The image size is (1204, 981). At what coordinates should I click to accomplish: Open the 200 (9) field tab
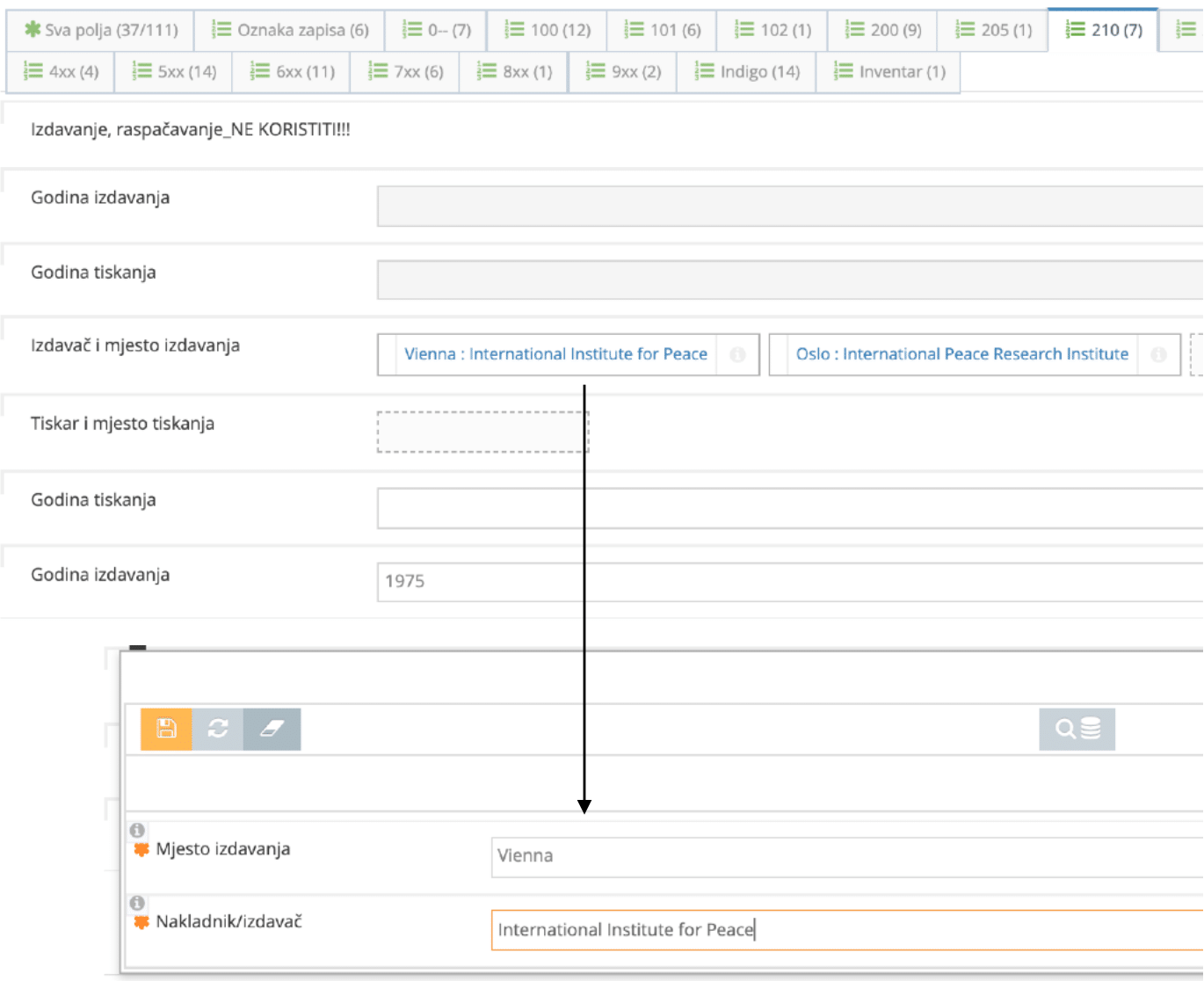pyautogui.click(x=882, y=29)
